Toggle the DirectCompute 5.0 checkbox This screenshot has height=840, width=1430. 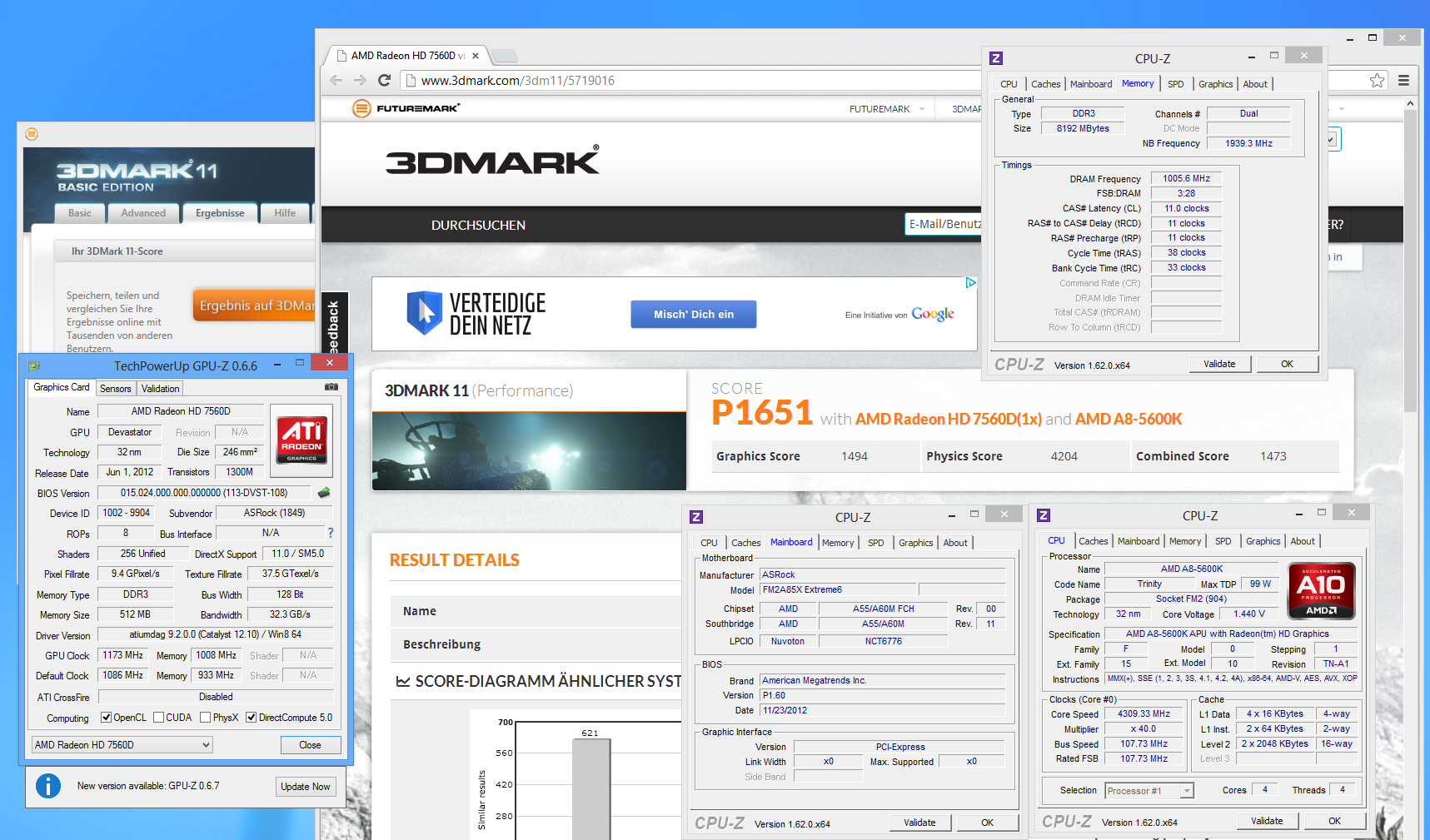coord(251,718)
